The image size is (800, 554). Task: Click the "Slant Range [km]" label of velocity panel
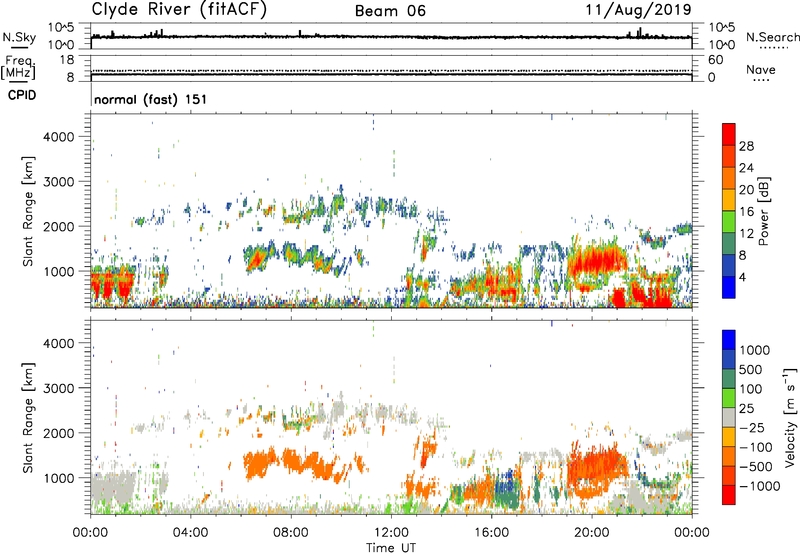tap(28, 418)
